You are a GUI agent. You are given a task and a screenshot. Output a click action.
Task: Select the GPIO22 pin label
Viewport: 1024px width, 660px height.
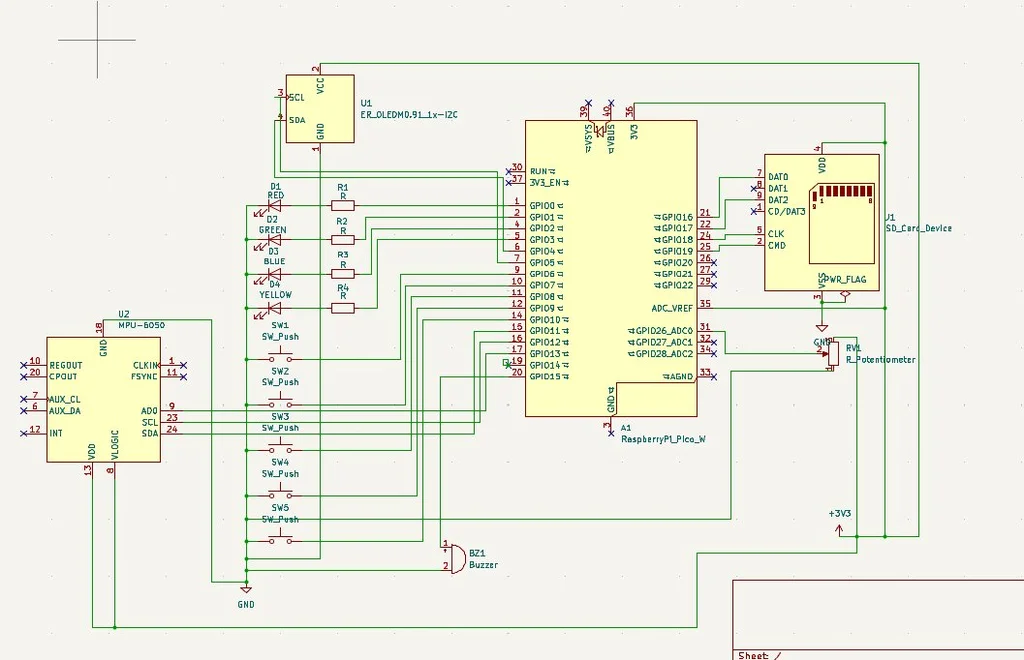coord(677,285)
